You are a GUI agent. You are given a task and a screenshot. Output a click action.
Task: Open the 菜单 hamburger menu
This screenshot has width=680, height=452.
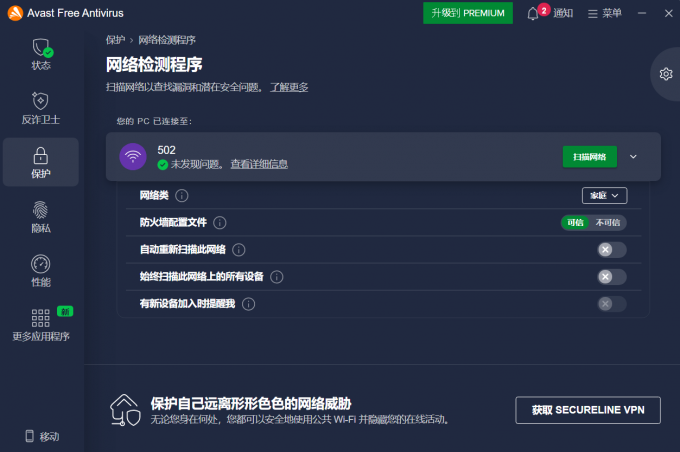pos(605,13)
